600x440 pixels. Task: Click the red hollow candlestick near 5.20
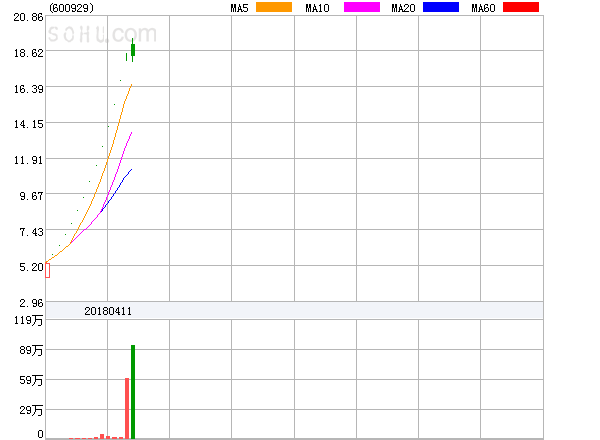pos(47,271)
